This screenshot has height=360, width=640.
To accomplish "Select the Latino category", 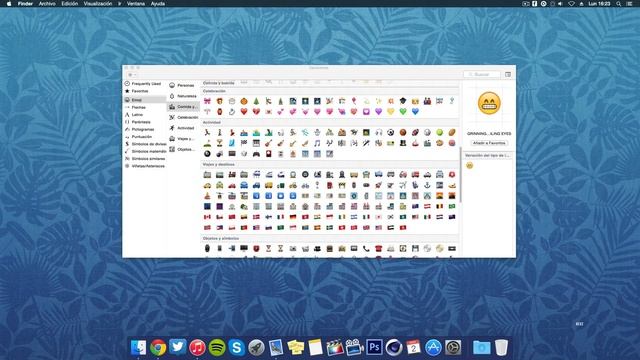I will point(145,115).
